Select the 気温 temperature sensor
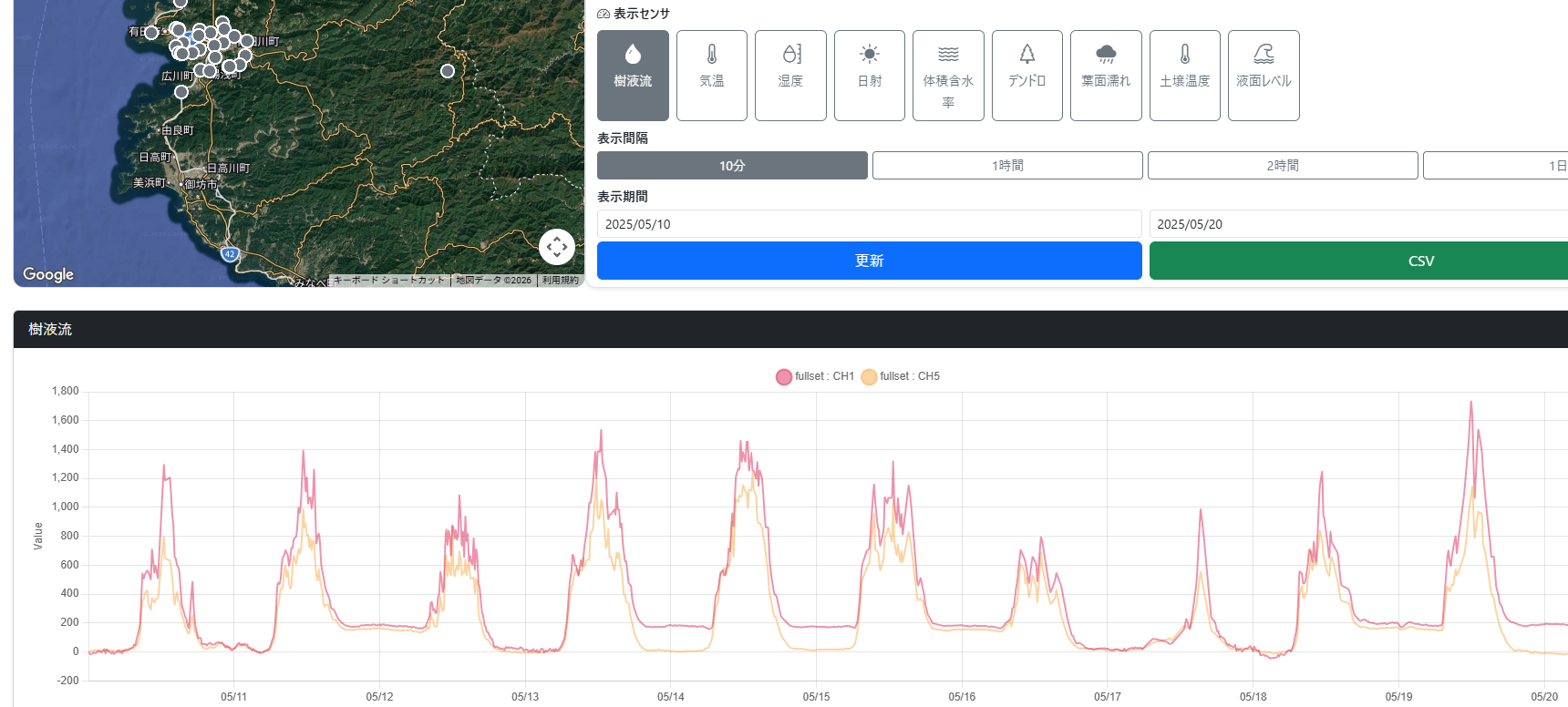The width and height of the screenshot is (1568, 707). pos(712,76)
